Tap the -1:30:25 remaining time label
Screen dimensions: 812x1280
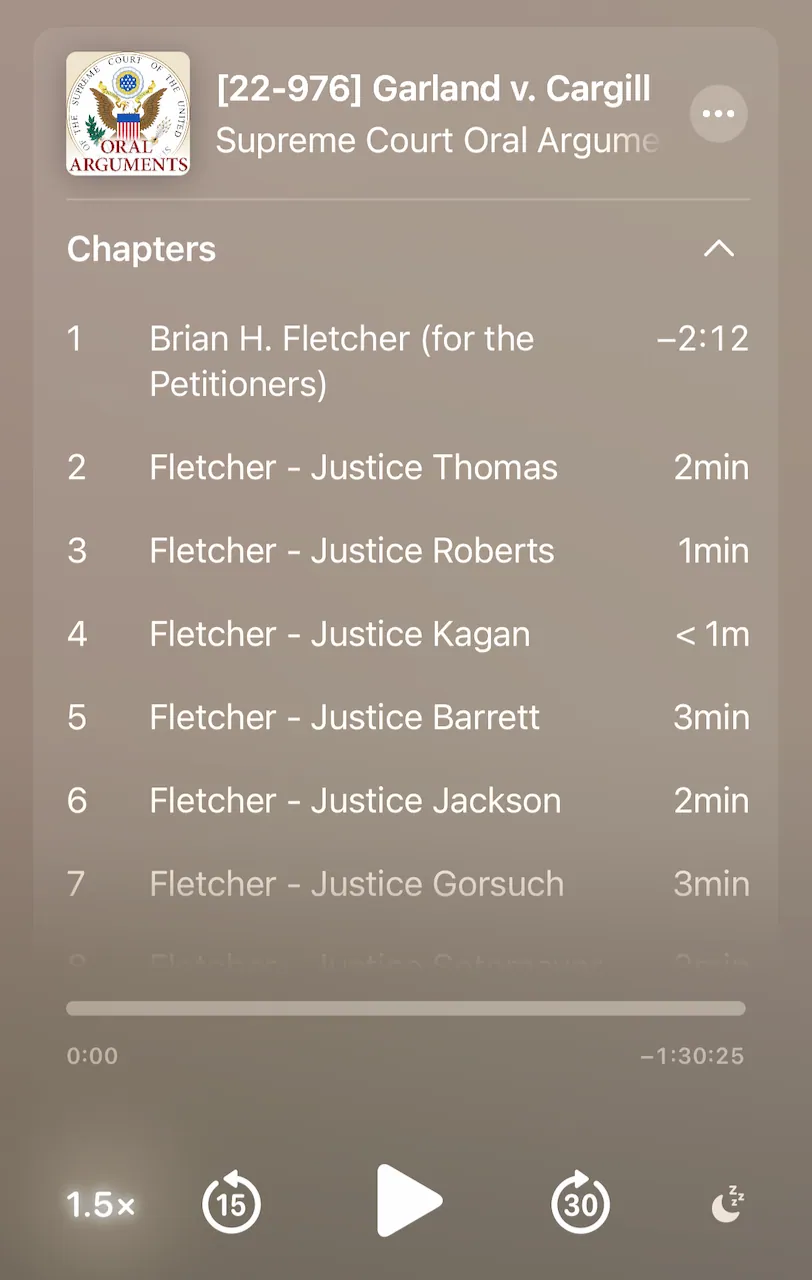click(692, 1056)
